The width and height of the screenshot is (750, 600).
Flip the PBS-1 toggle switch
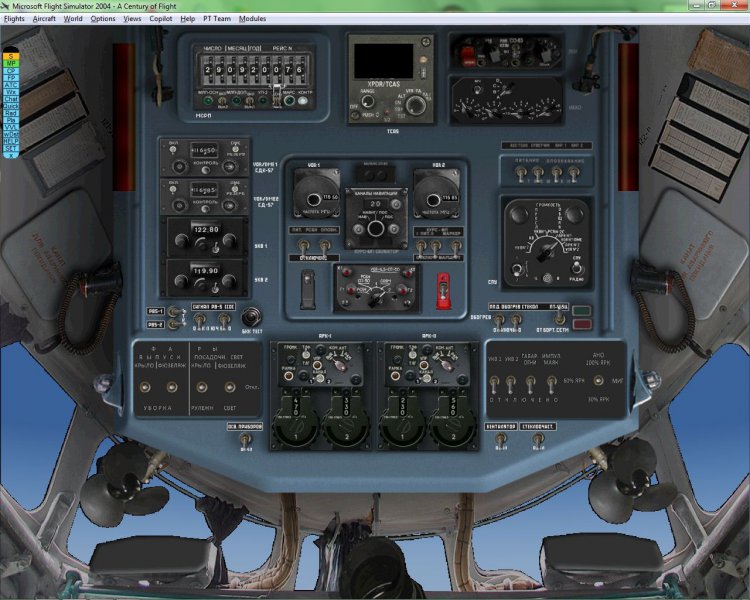click(175, 312)
